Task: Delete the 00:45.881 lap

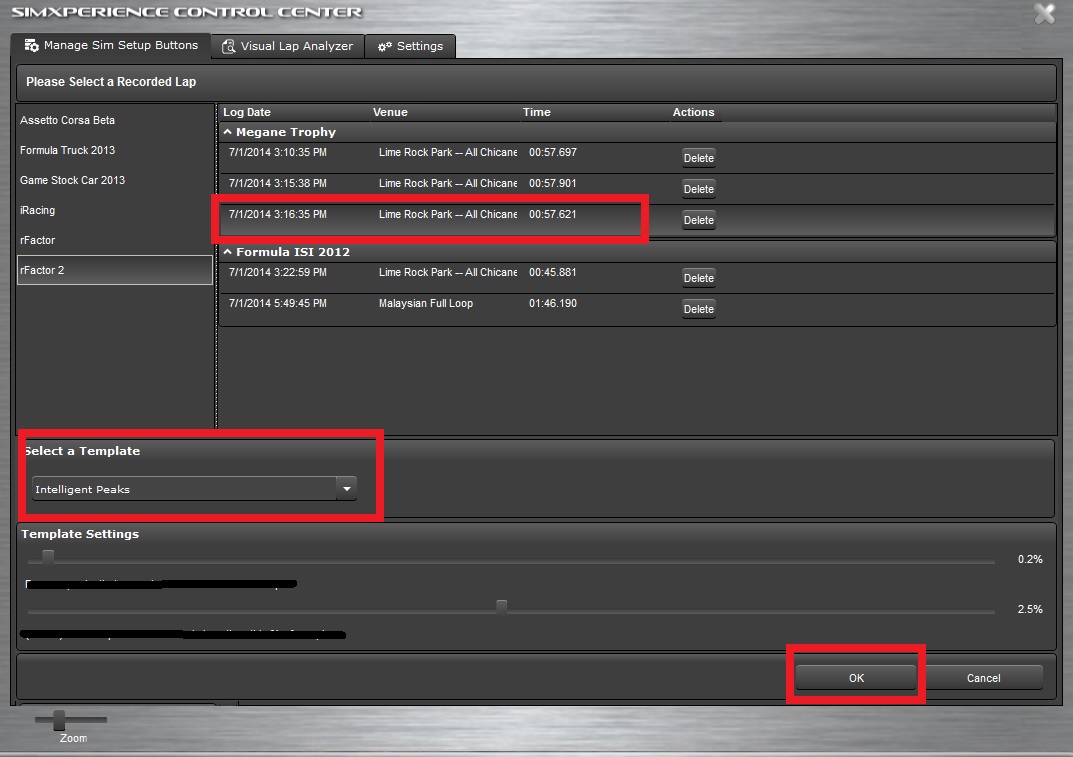Action: coord(699,278)
